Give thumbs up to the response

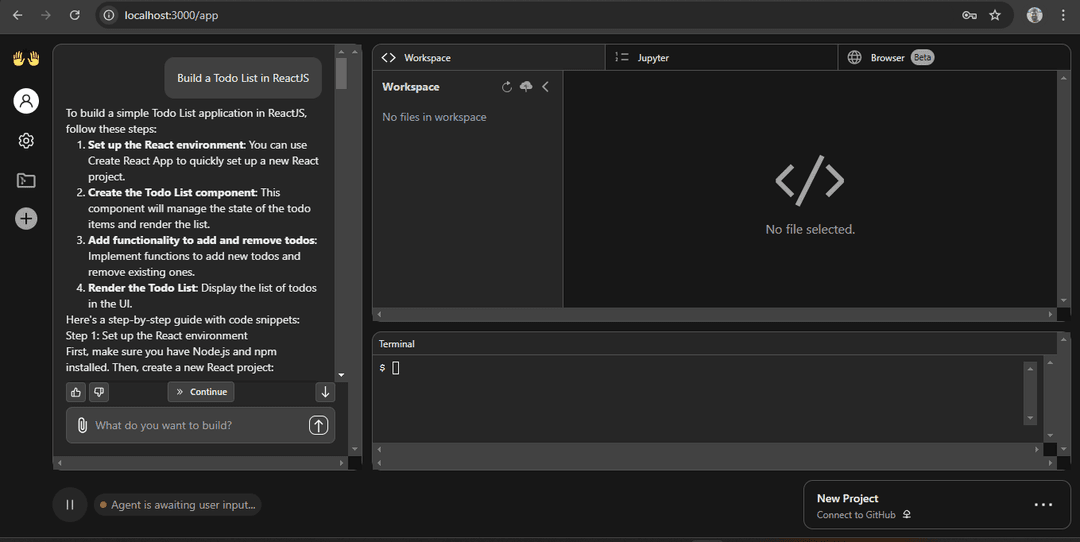76,392
